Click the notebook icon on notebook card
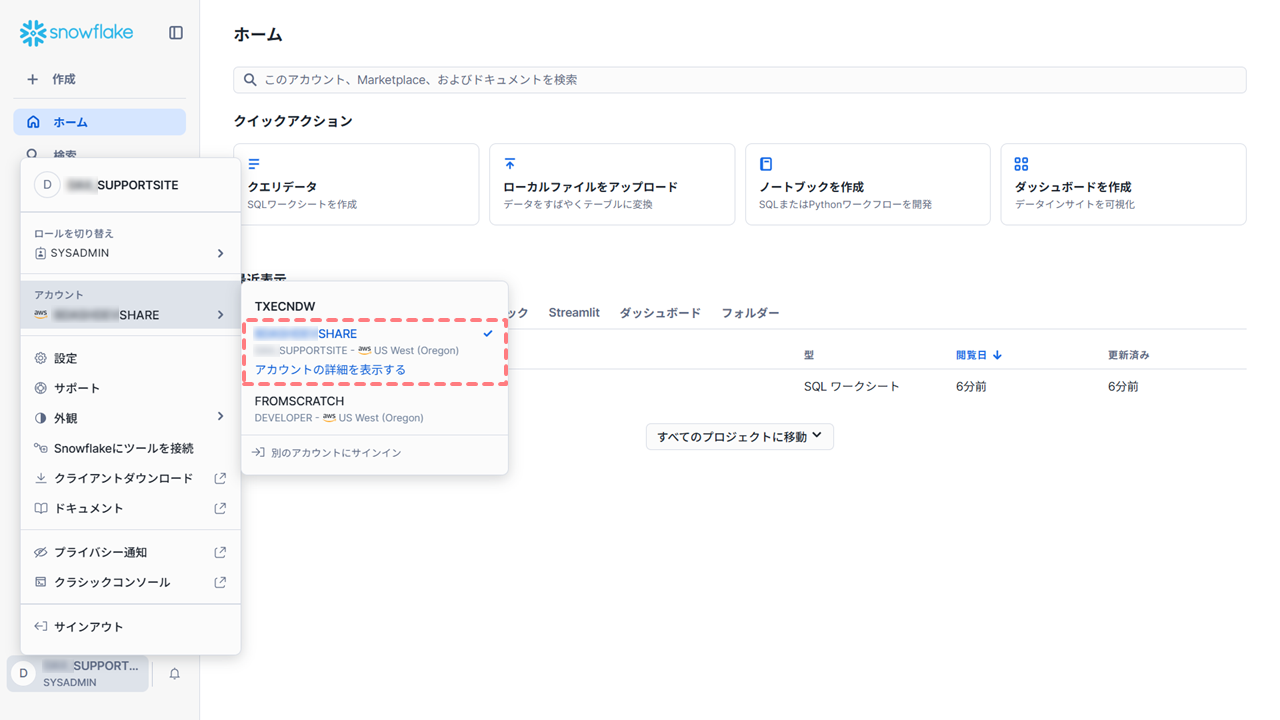Image resolution: width=1280 pixels, height=720 pixels. pyautogui.click(x=766, y=164)
